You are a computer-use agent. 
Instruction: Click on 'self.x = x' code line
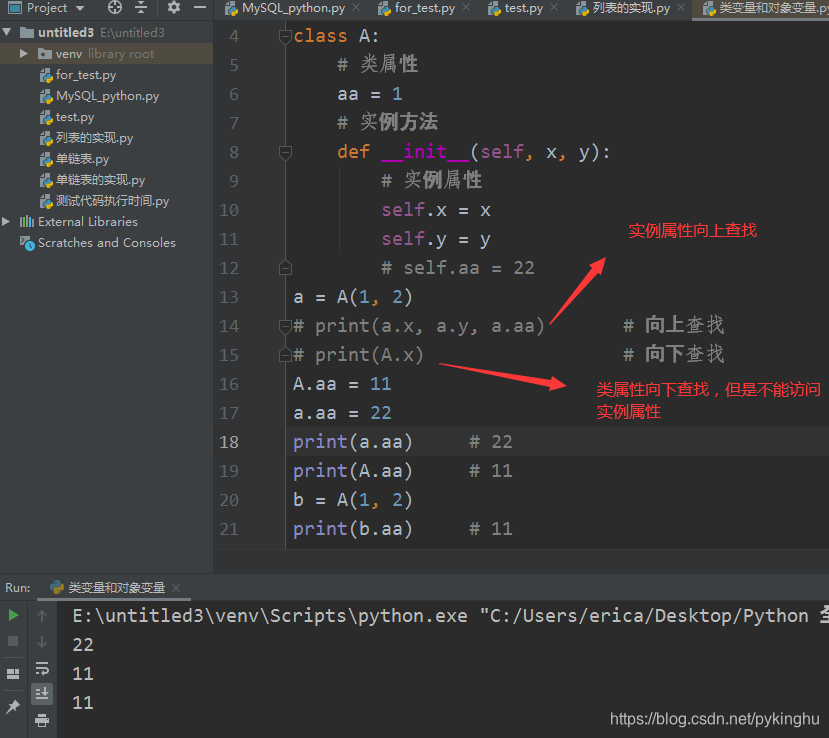click(436, 210)
